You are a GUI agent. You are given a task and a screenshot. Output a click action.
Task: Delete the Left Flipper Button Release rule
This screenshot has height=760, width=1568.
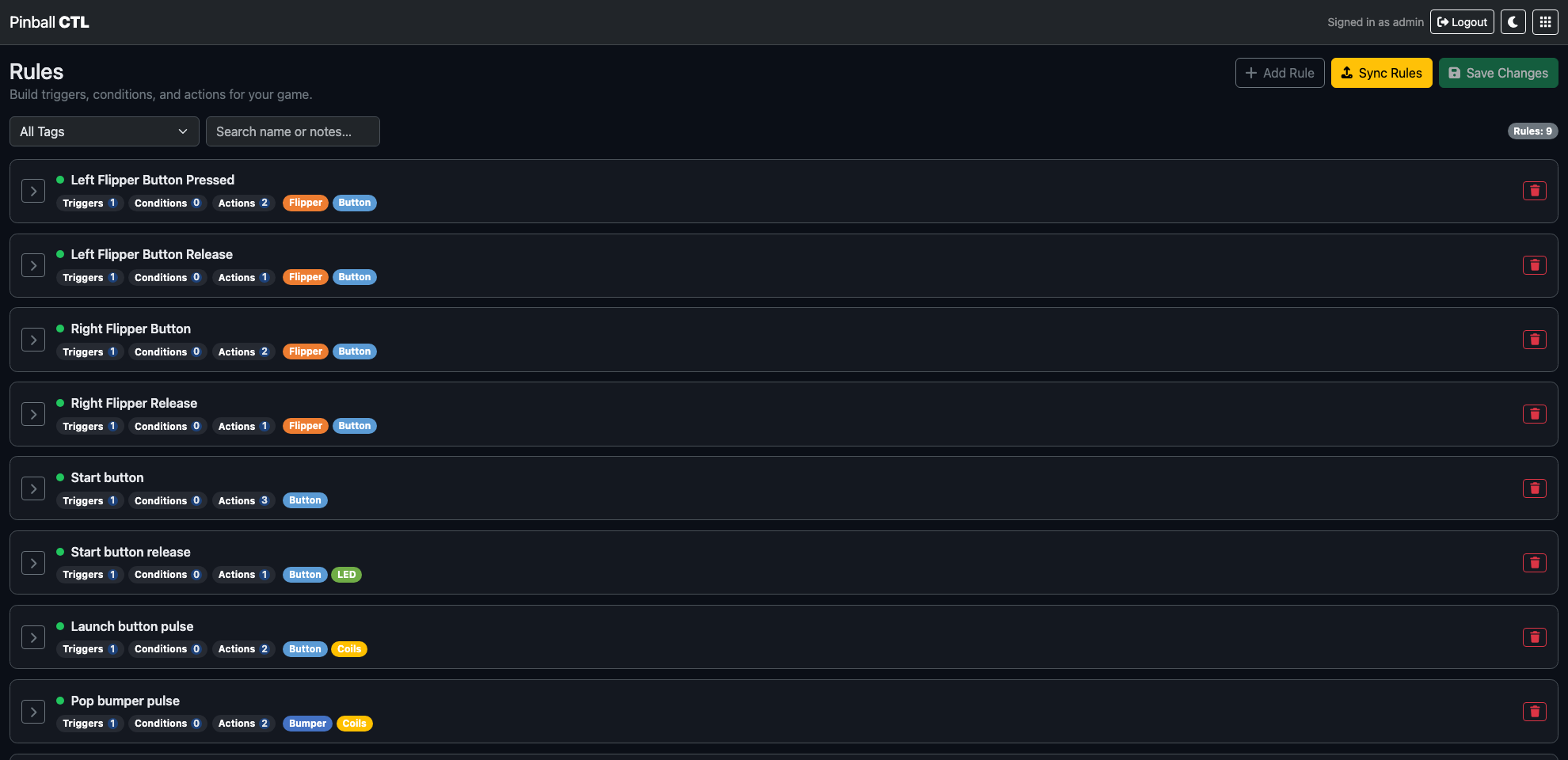tap(1534, 265)
